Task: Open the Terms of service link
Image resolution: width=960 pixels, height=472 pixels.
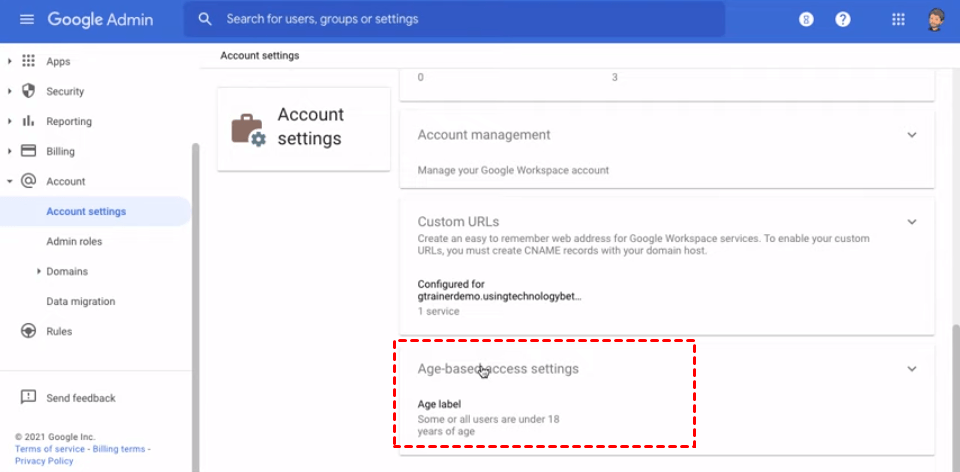Action: (50, 449)
